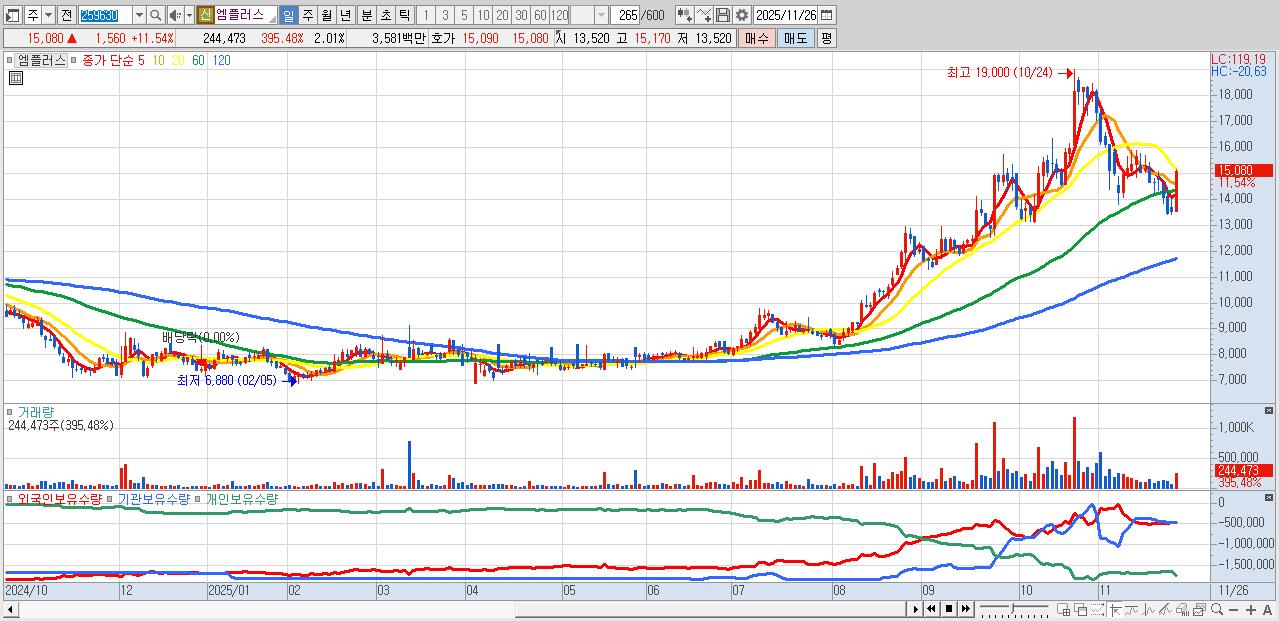Select minute 분 chart period
Image resolution: width=1279 pixels, height=621 pixels.
pyautogui.click(x=366, y=15)
